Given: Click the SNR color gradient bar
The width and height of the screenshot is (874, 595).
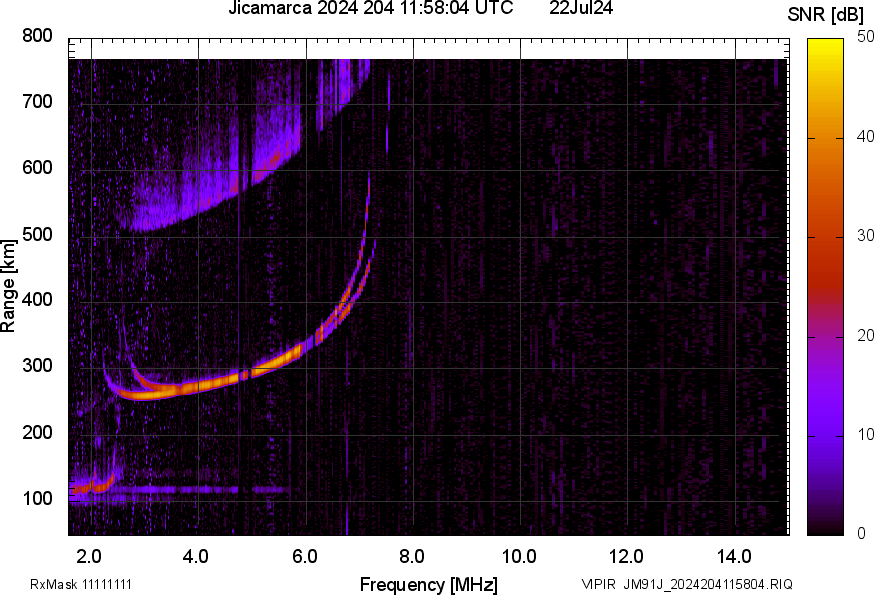Looking at the screenshot, I should pos(826,286).
